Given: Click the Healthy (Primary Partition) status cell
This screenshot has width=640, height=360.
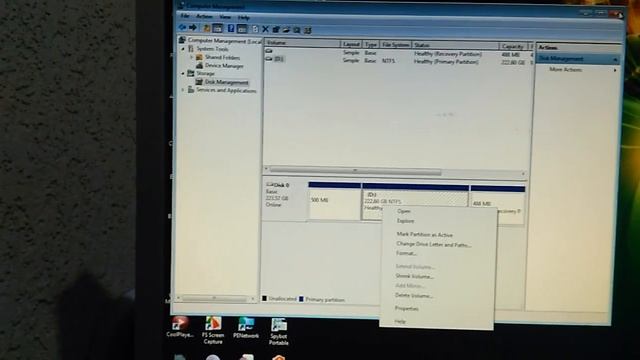Looking at the screenshot, I should [x=446, y=62].
